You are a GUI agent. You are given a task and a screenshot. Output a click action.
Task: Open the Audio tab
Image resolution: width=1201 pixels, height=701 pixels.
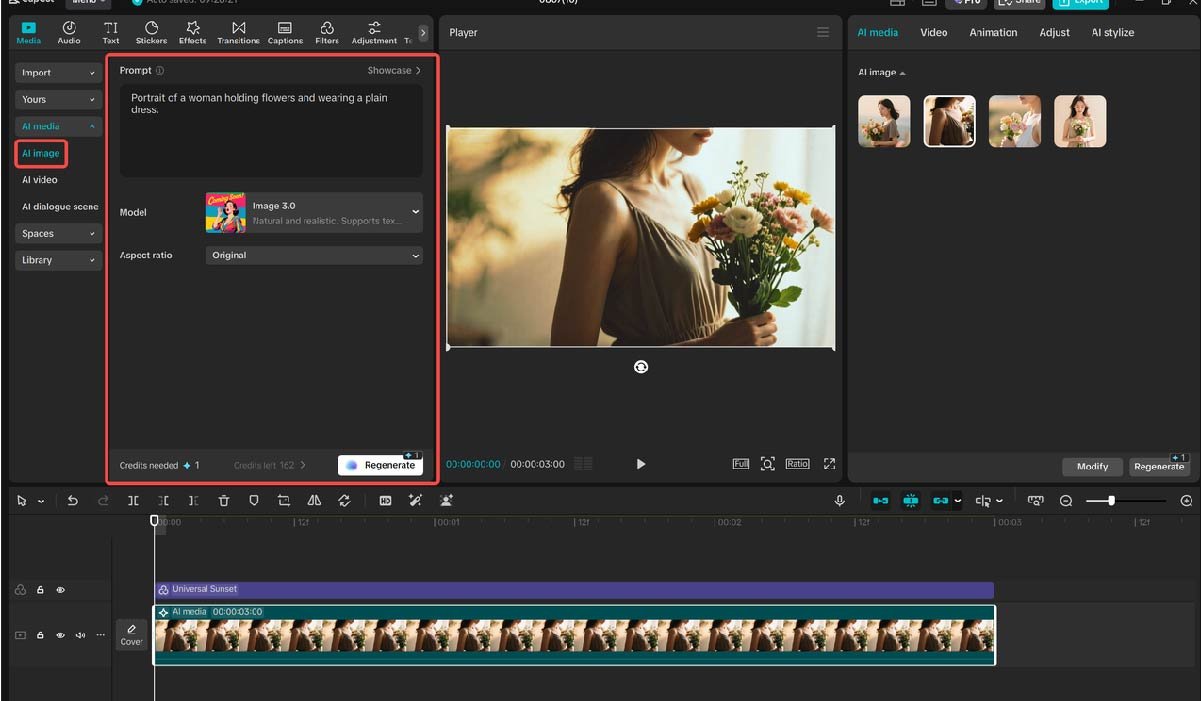(69, 33)
